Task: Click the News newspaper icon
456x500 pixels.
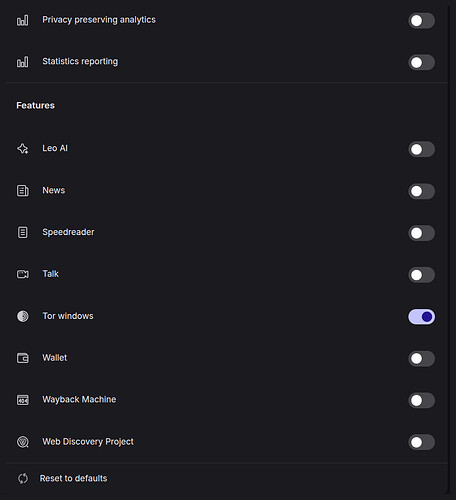Action: pos(23,191)
